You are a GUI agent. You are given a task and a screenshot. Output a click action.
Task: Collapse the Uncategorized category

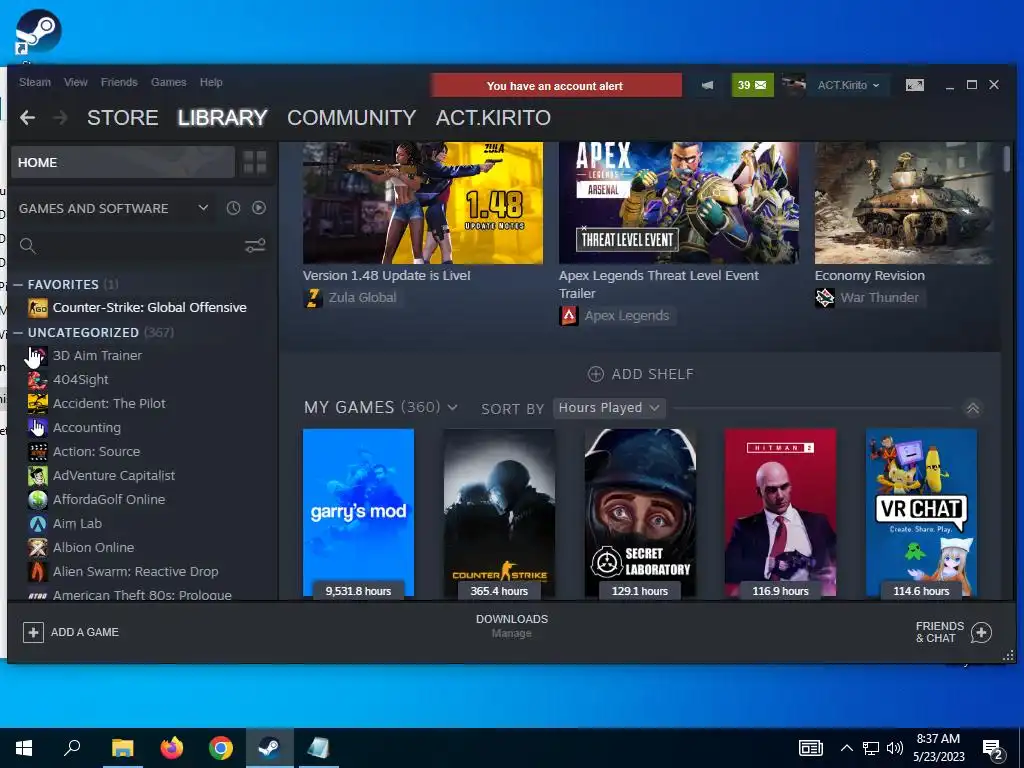click(x=18, y=332)
